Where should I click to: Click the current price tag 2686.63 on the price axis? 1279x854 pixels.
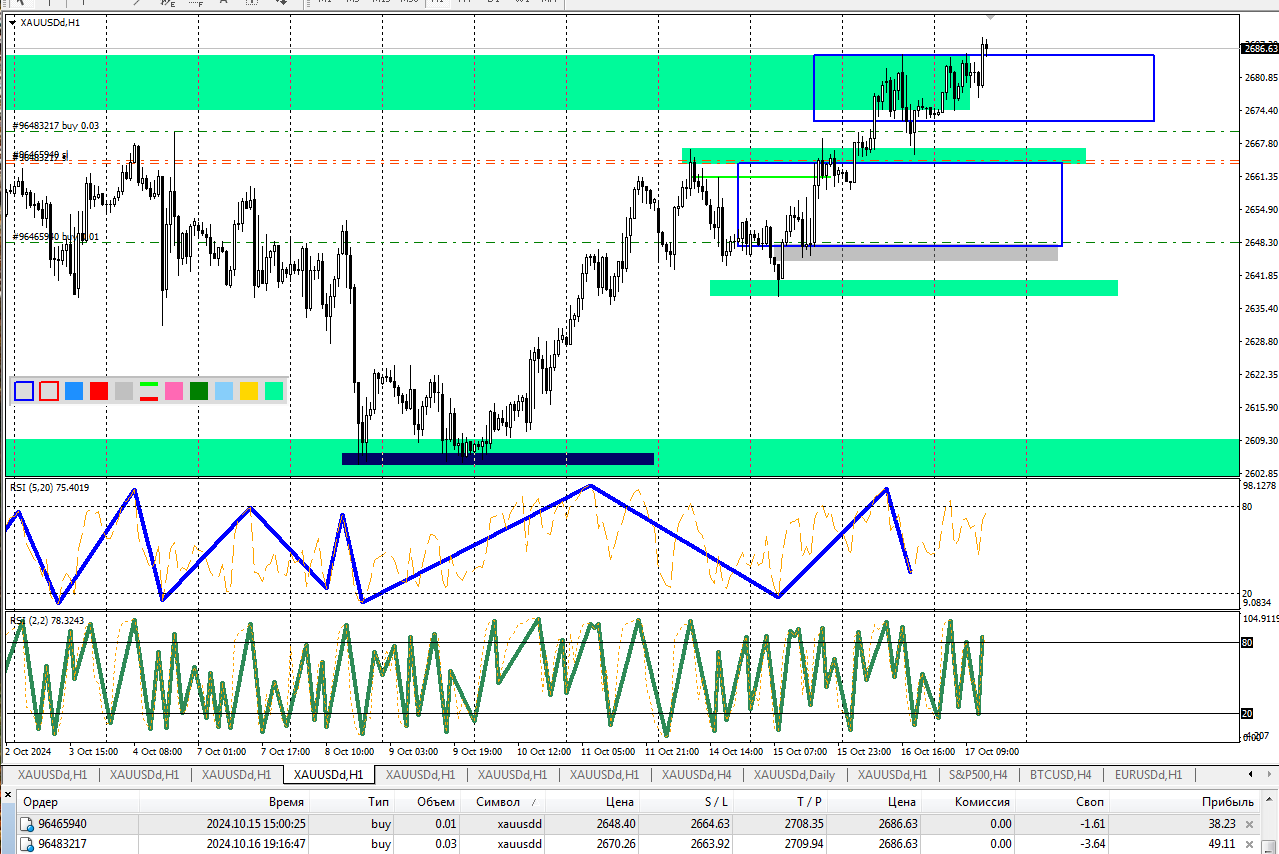tap(1260, 48)
